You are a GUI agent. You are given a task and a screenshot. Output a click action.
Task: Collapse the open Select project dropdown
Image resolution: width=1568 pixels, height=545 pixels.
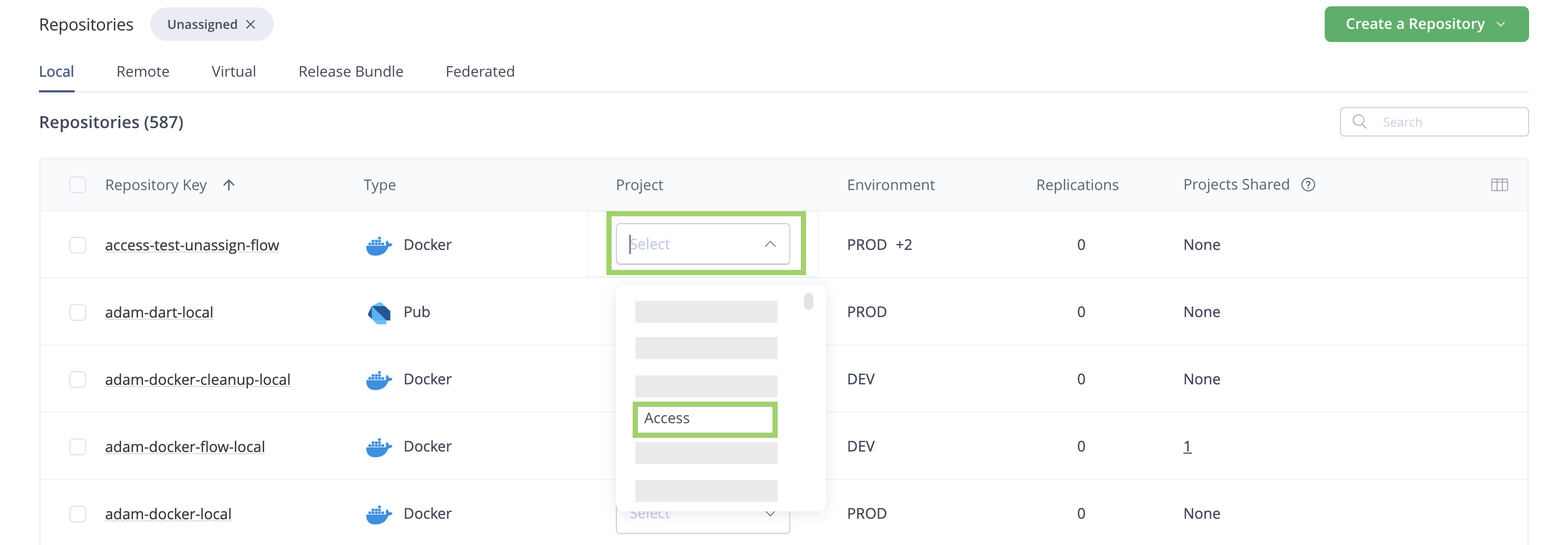click(769, 244)
